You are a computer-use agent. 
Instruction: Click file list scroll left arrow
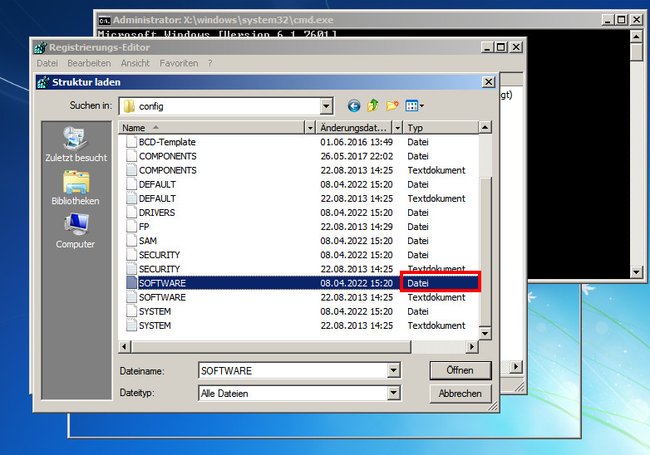click(x=124, y=346)
